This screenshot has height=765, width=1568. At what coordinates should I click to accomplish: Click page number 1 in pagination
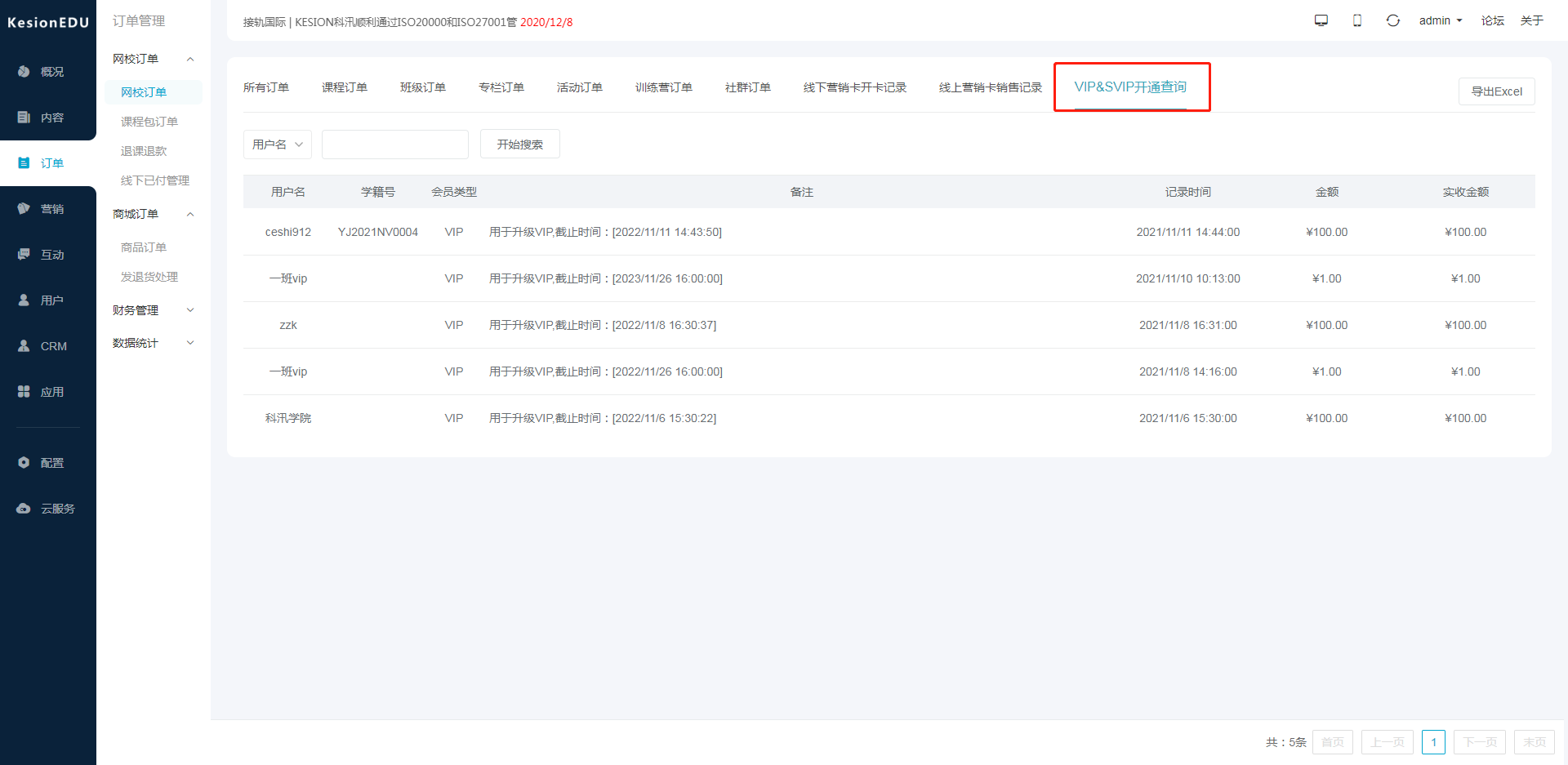pyautogui.click(x=1434, y=742)
